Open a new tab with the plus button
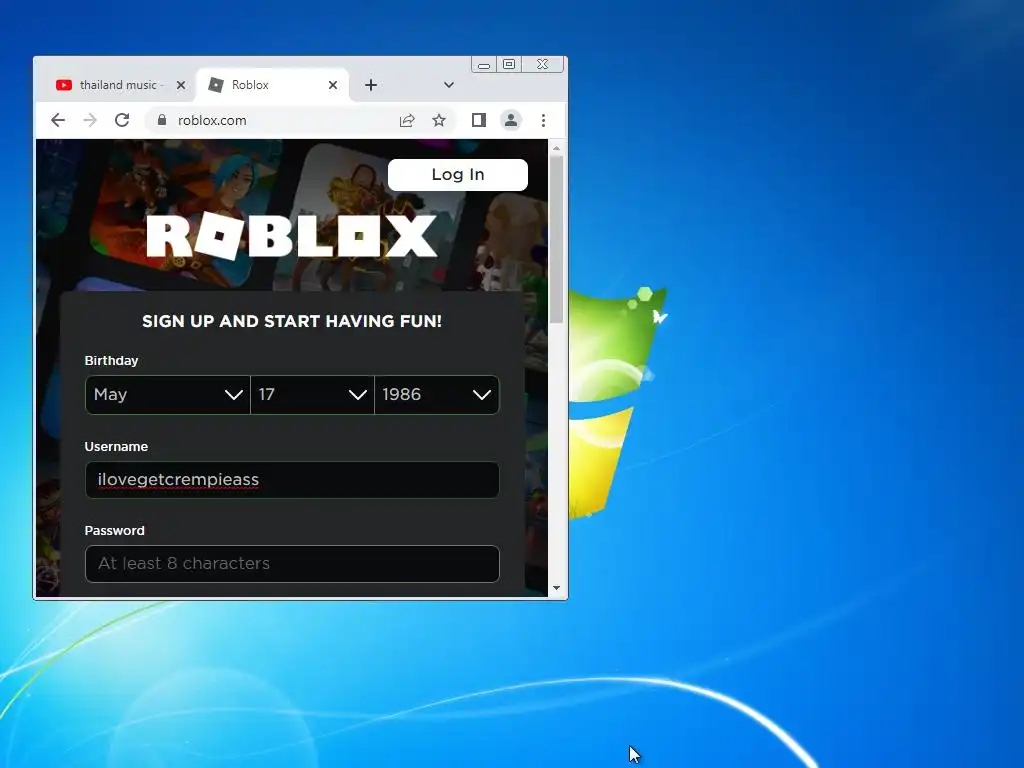 tap(371, 85)
